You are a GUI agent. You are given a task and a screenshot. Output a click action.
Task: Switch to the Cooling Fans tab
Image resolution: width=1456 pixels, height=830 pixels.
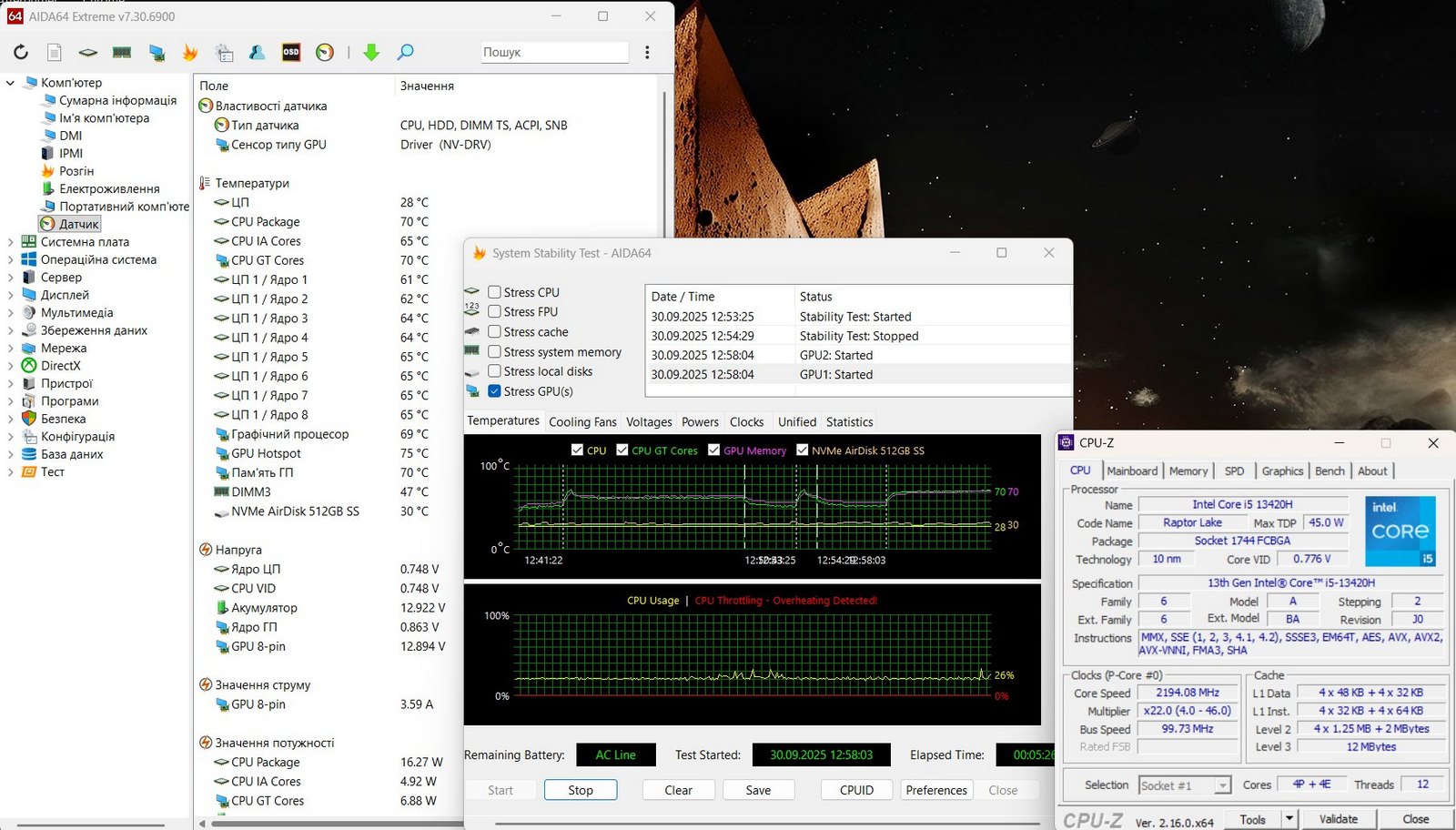pos(582,422)
